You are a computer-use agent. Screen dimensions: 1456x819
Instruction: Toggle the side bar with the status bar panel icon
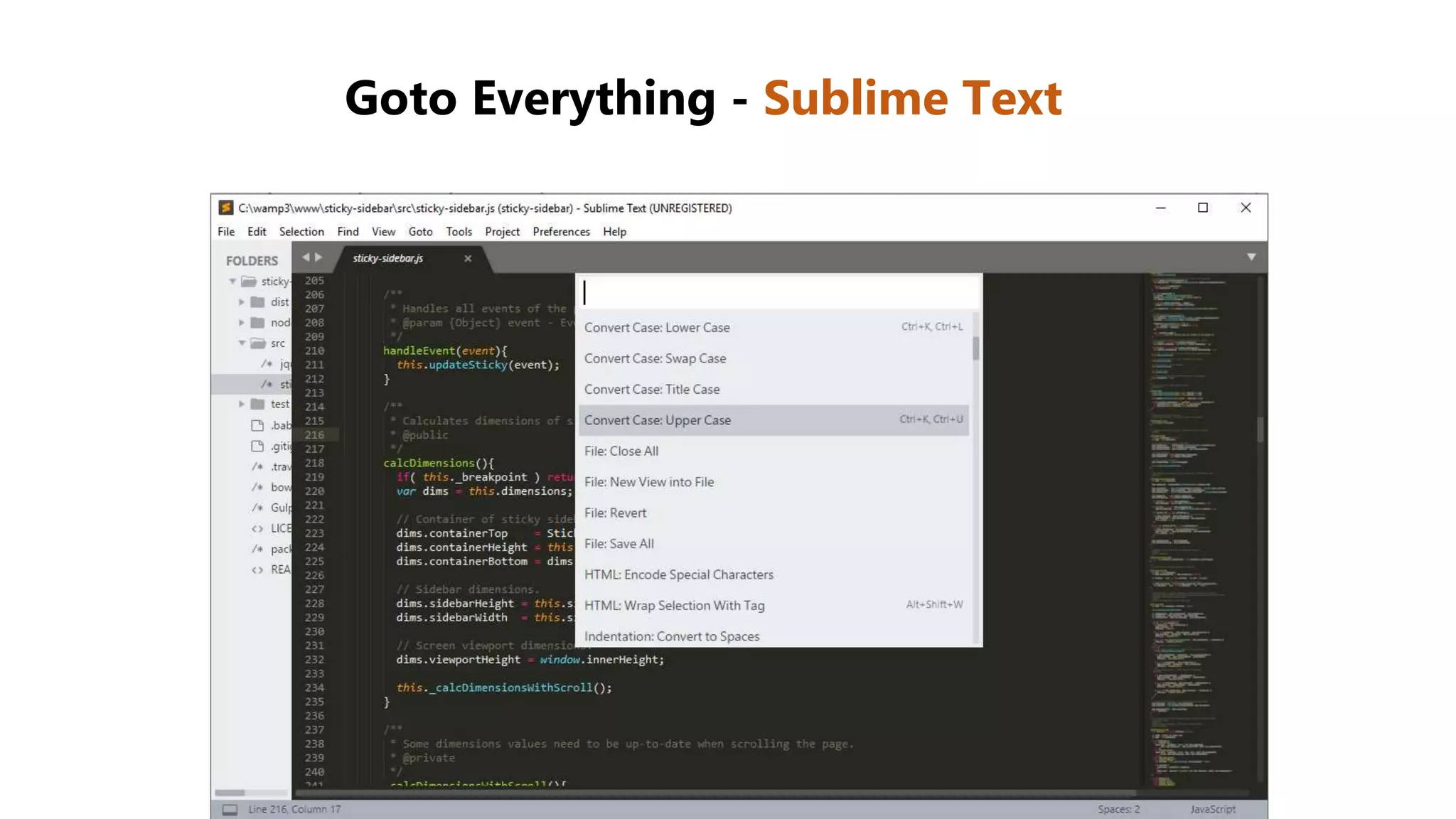(x=230, y=810)
